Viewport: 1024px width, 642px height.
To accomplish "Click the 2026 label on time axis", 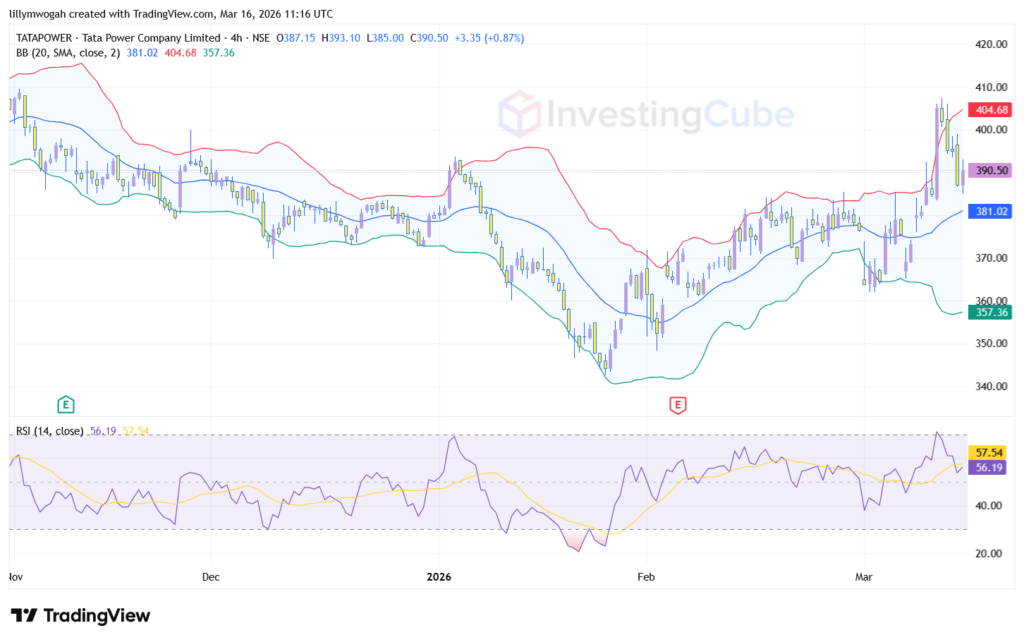I will click(x=440, y=577).
